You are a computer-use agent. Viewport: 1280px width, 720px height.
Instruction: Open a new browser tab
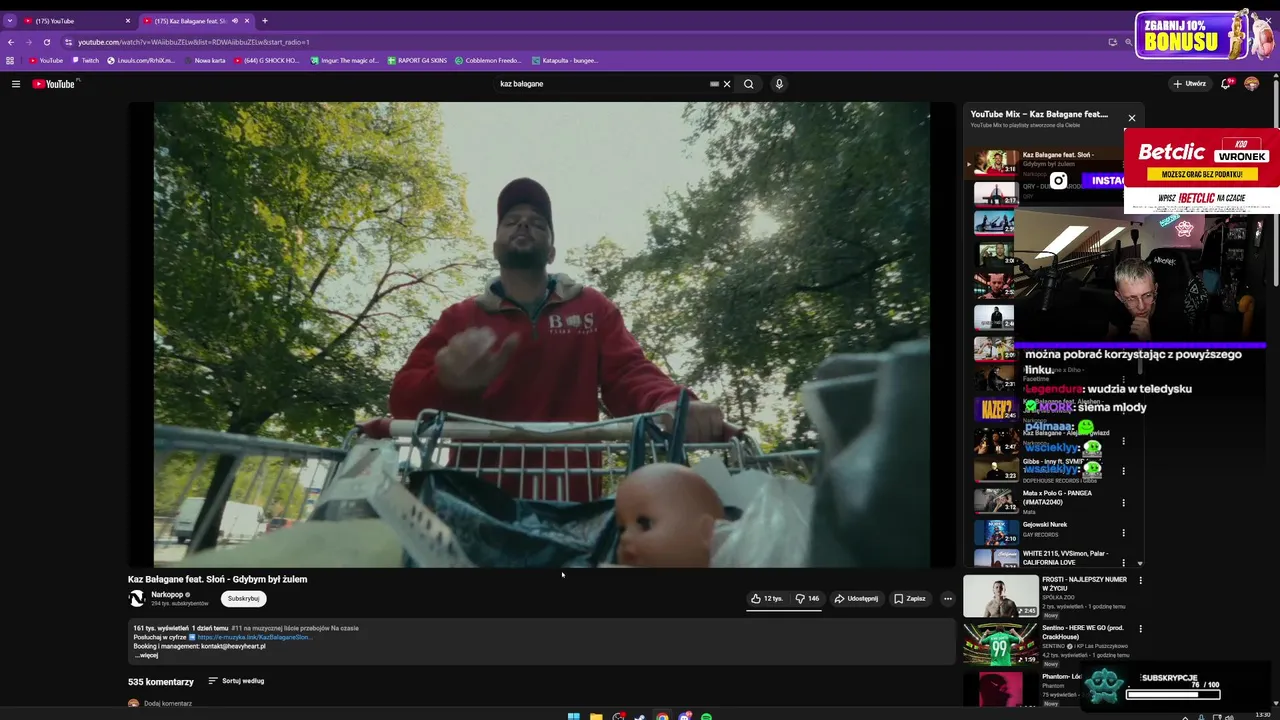[x=265, y=21]
